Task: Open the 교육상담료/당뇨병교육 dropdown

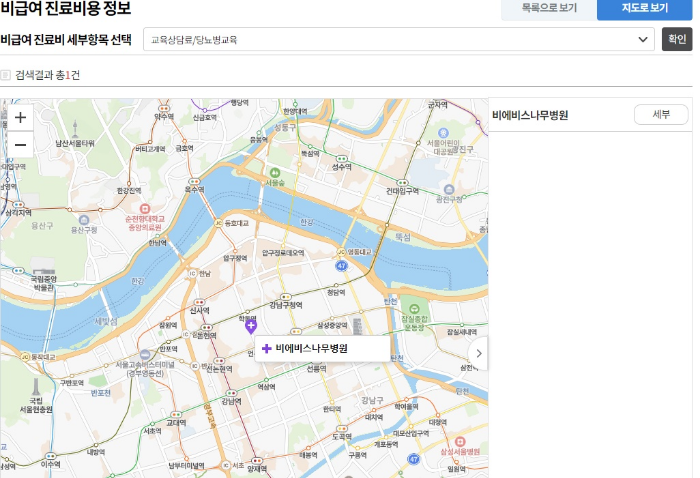Action: tap(399, 39)
